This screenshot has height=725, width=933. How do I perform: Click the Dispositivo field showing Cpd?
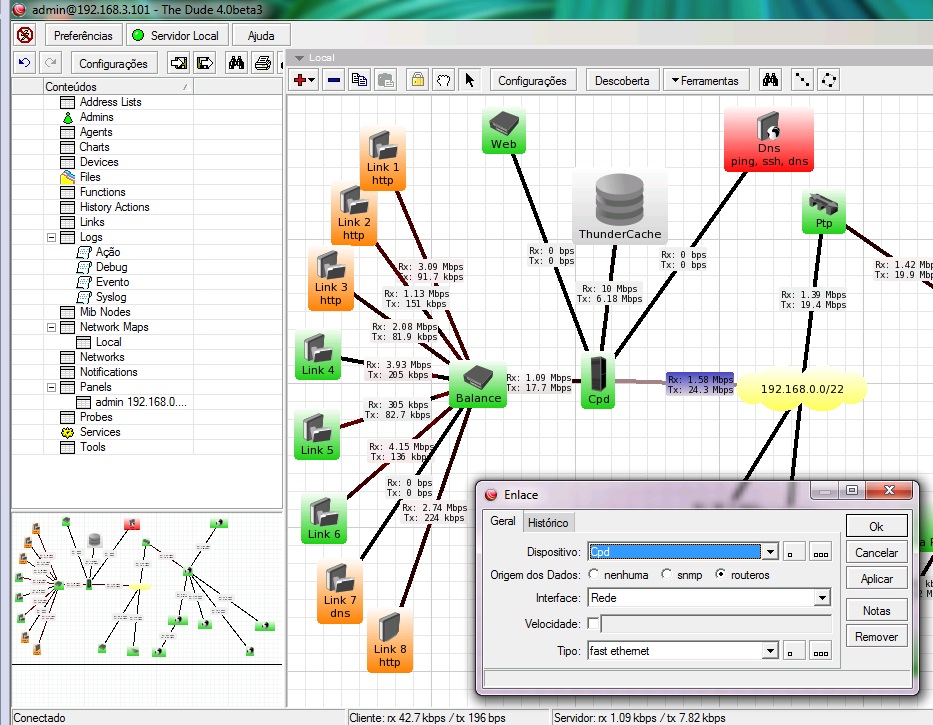pos(674,552)
